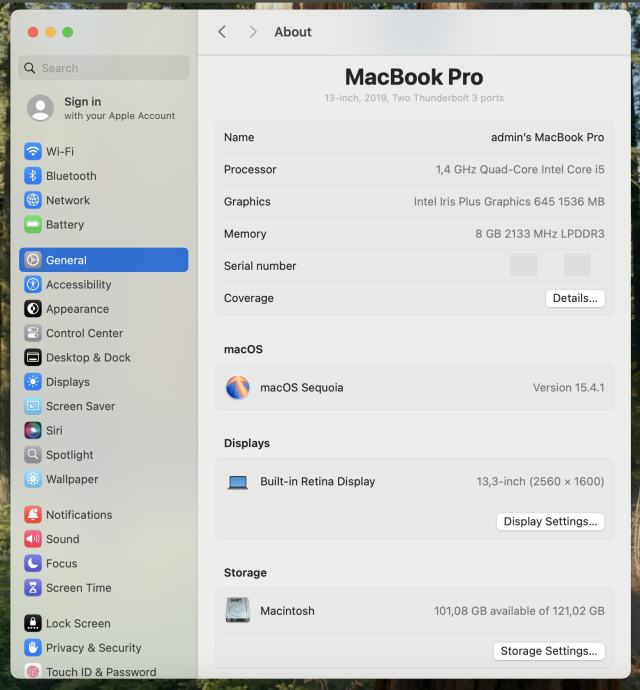This screenshot has width=640, height=690.
Task: Open the Desktop & Dock icon
Action: [33, 357]
